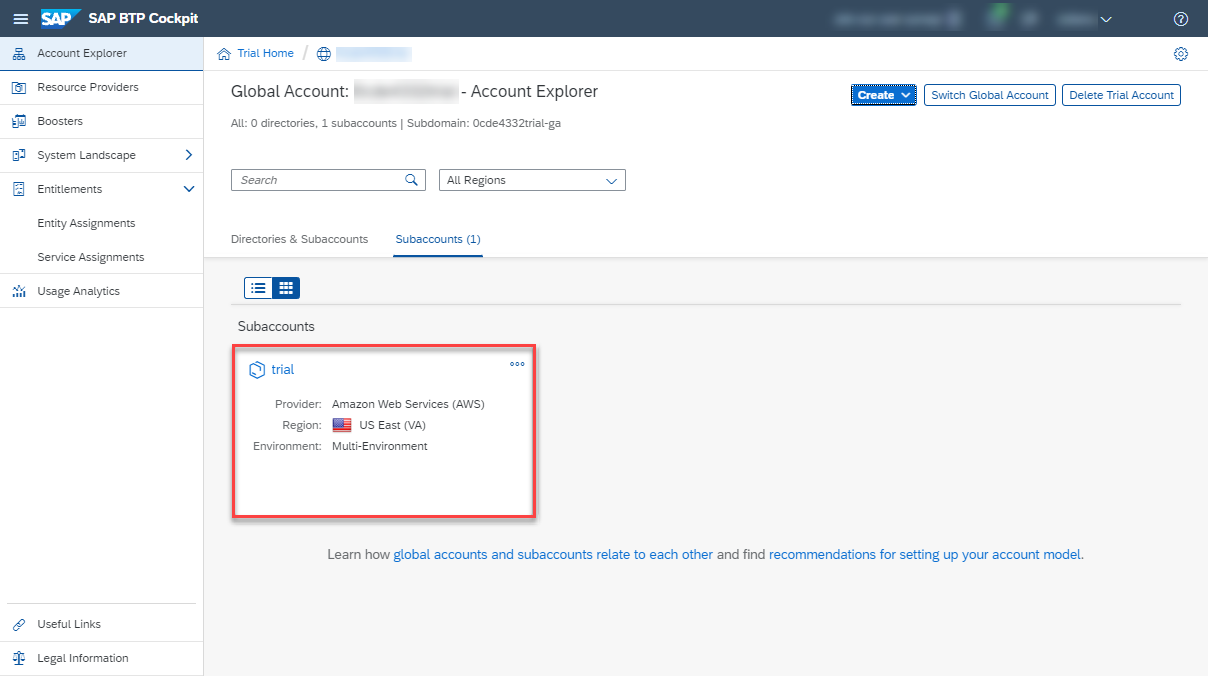Screen dimensions: 1208x676
Task: Click the US flag region icon
Action: point(342,426)
